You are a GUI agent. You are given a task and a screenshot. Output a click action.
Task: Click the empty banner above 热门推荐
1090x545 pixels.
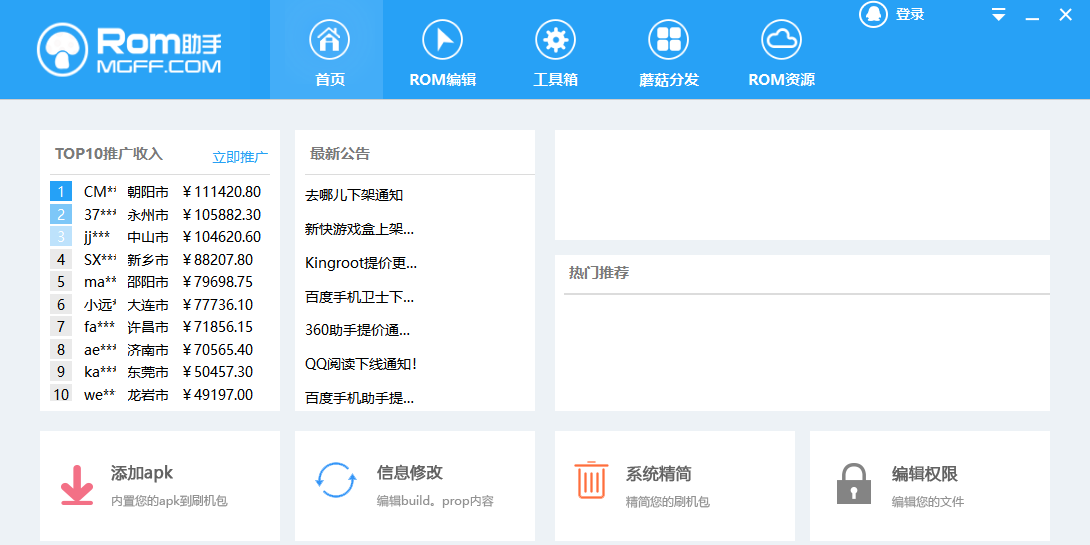click(x=802, y=185)
